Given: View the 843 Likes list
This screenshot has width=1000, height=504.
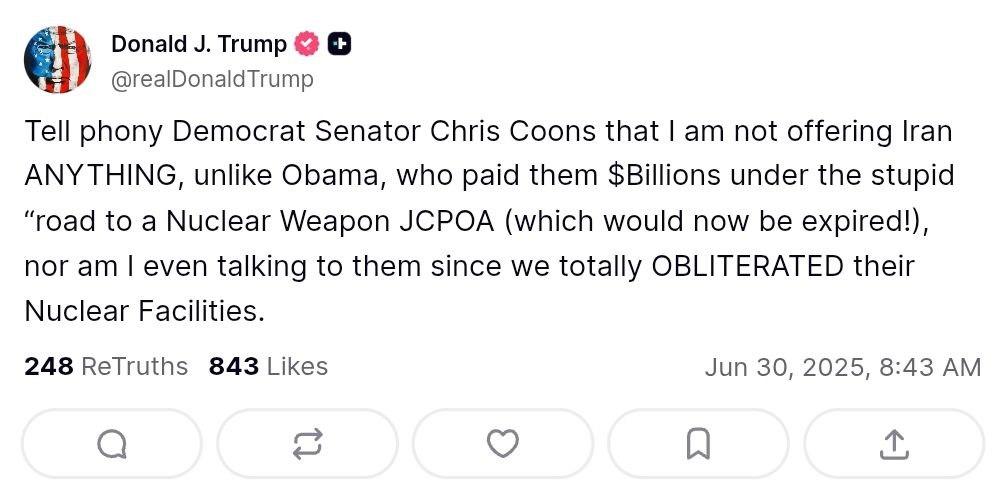Looking at the screenshot, I should pyautogui.click(x=268, y=367).
